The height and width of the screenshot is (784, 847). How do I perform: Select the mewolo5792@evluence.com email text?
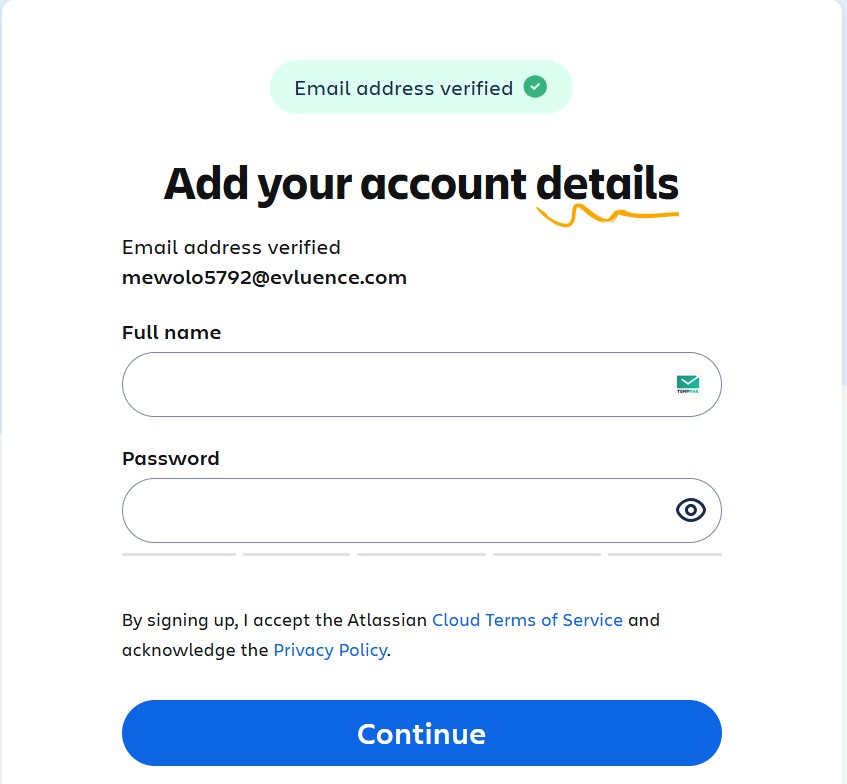coord(264,278)
